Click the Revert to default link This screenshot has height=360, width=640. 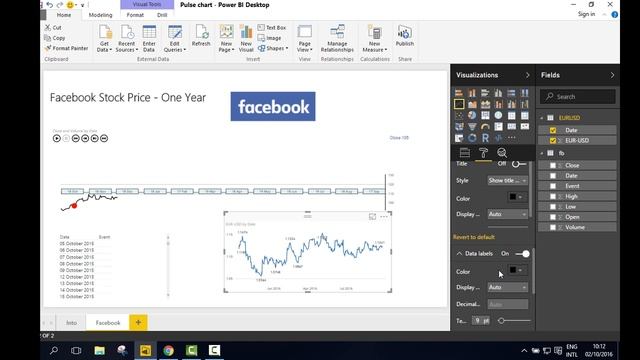[x=474, y=237]
